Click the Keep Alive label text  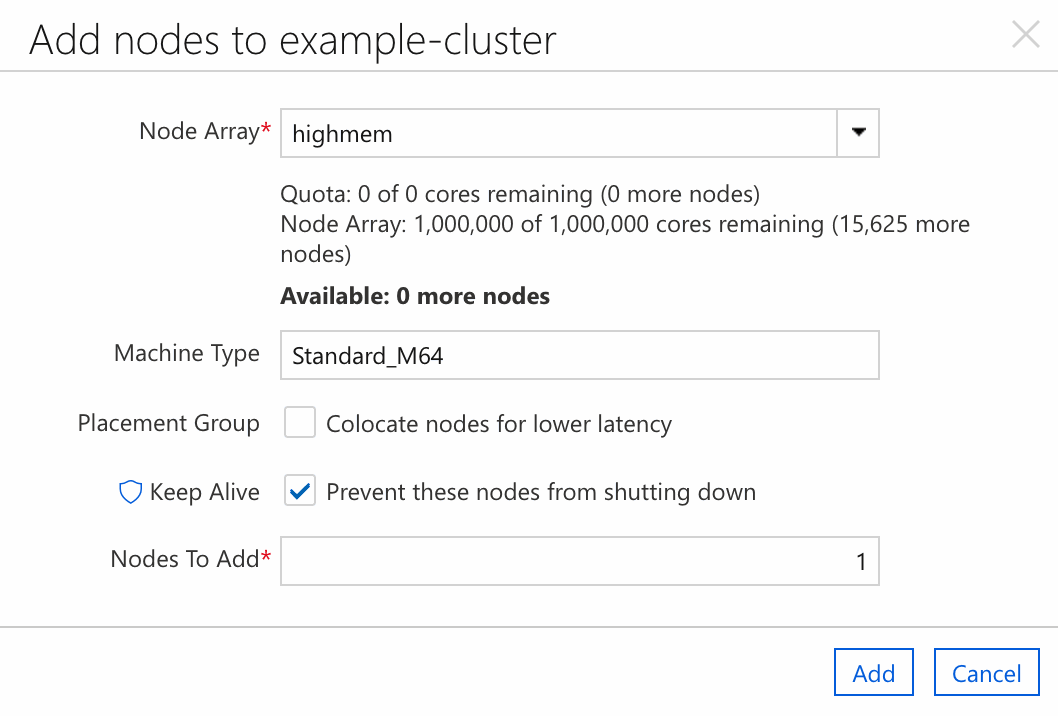(204, 491)
